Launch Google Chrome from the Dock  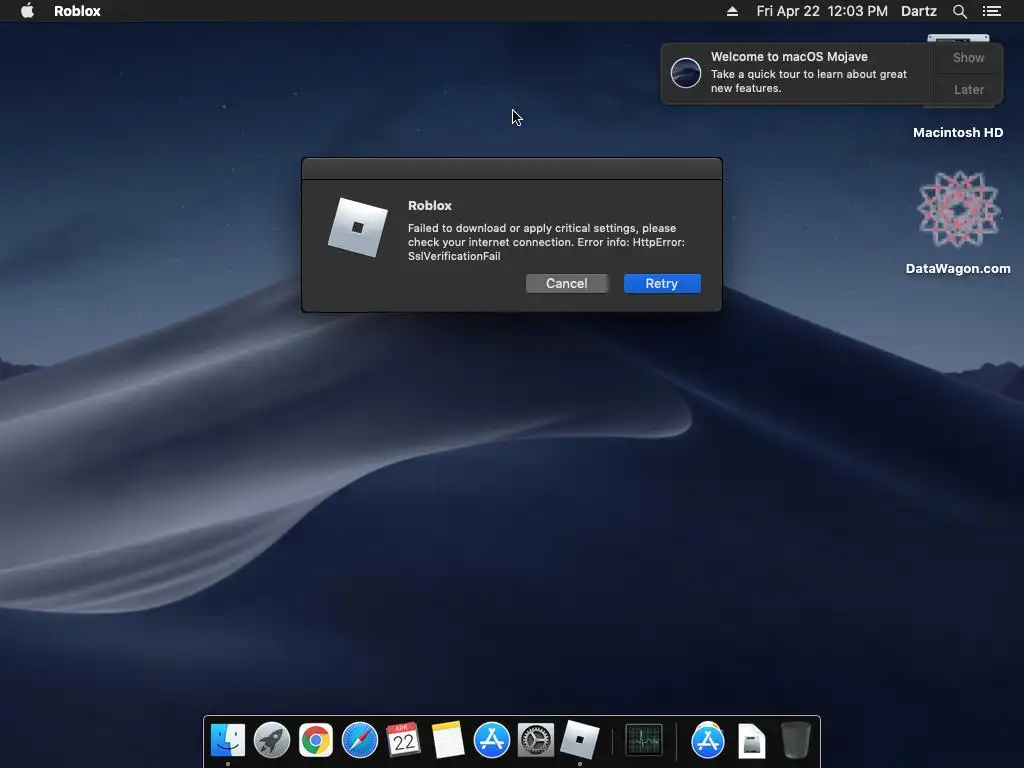315,741
